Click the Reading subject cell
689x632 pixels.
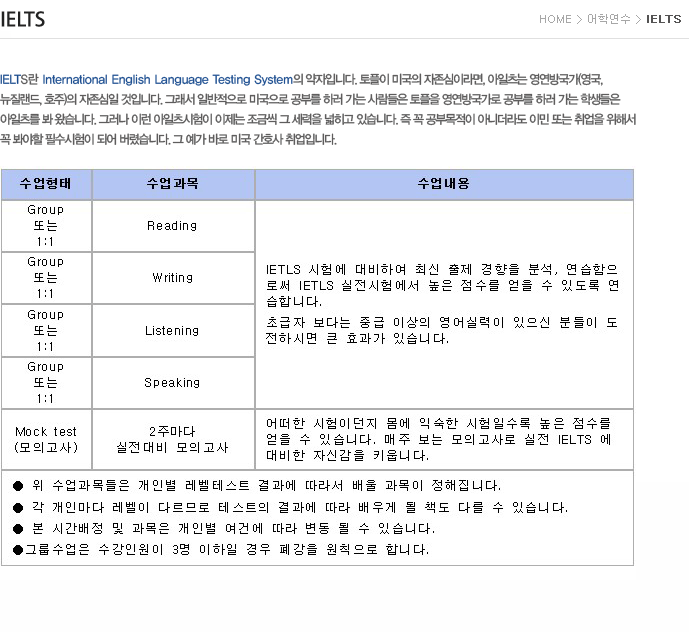pyautogui.click(x=172, y=226)
